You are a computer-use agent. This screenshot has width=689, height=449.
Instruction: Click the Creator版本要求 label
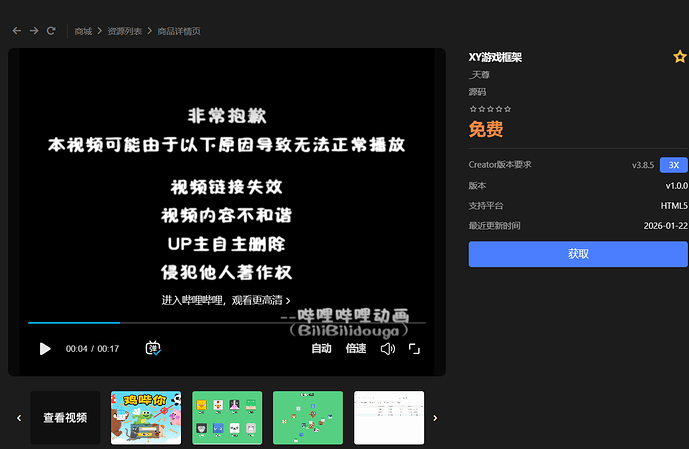click(x=500, y=165)
